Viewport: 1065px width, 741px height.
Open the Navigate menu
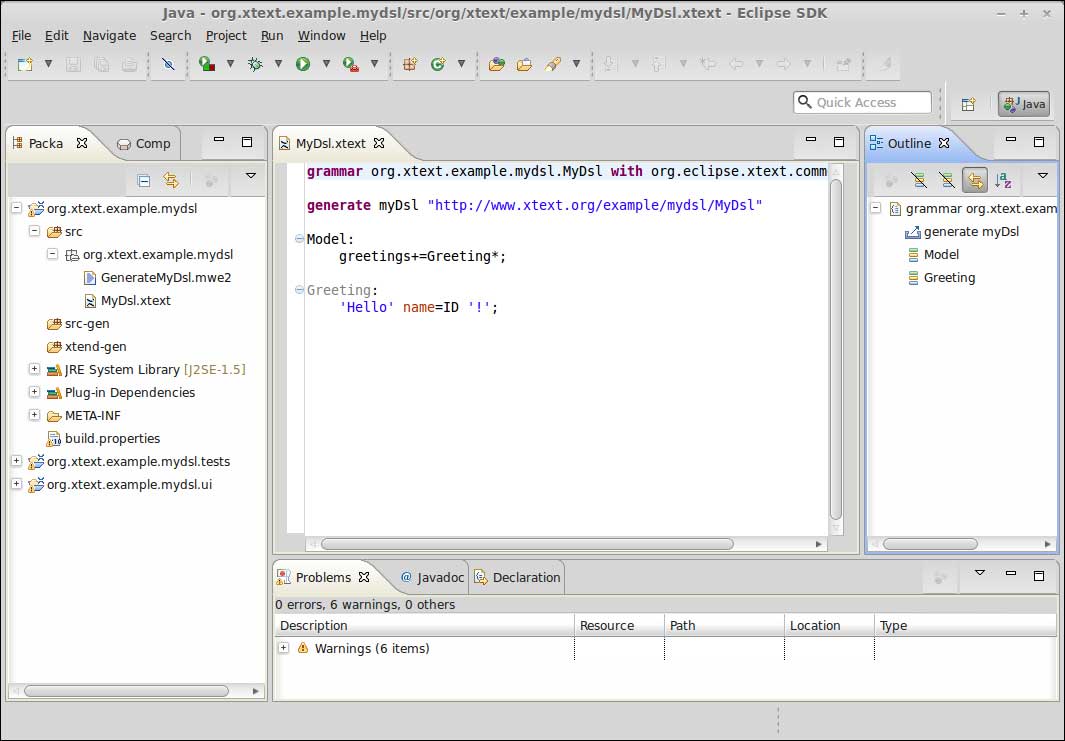(109, 35)
